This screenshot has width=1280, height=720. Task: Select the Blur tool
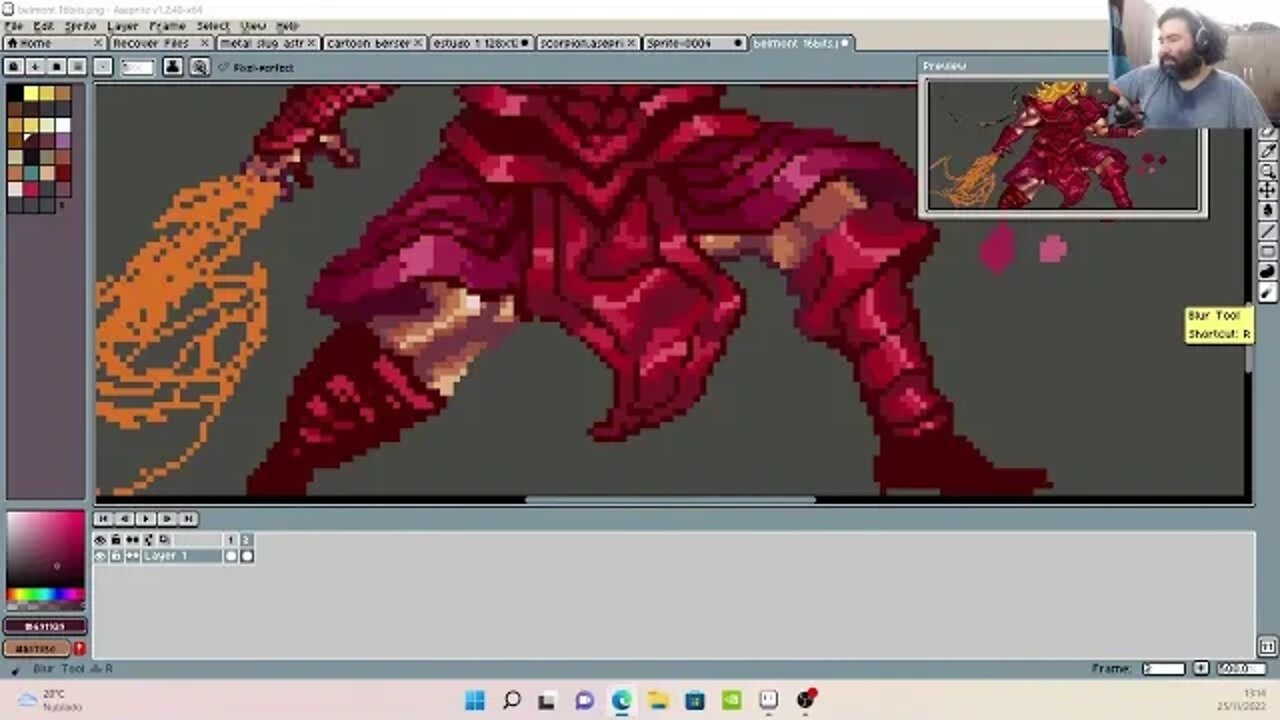tap(1267, 293)
